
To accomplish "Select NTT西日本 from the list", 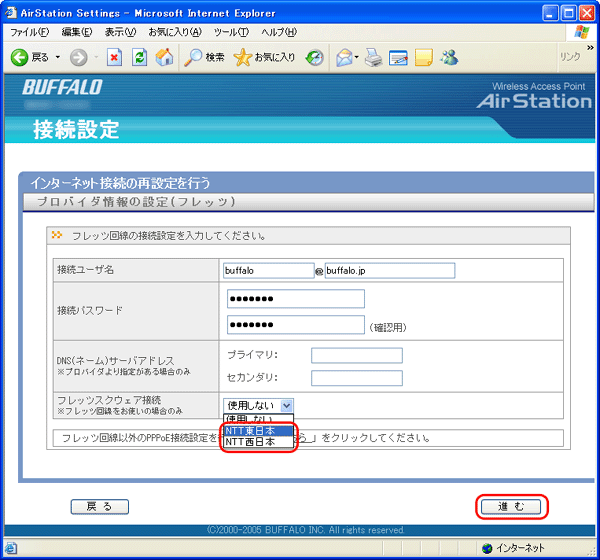I will click(258, 442).
